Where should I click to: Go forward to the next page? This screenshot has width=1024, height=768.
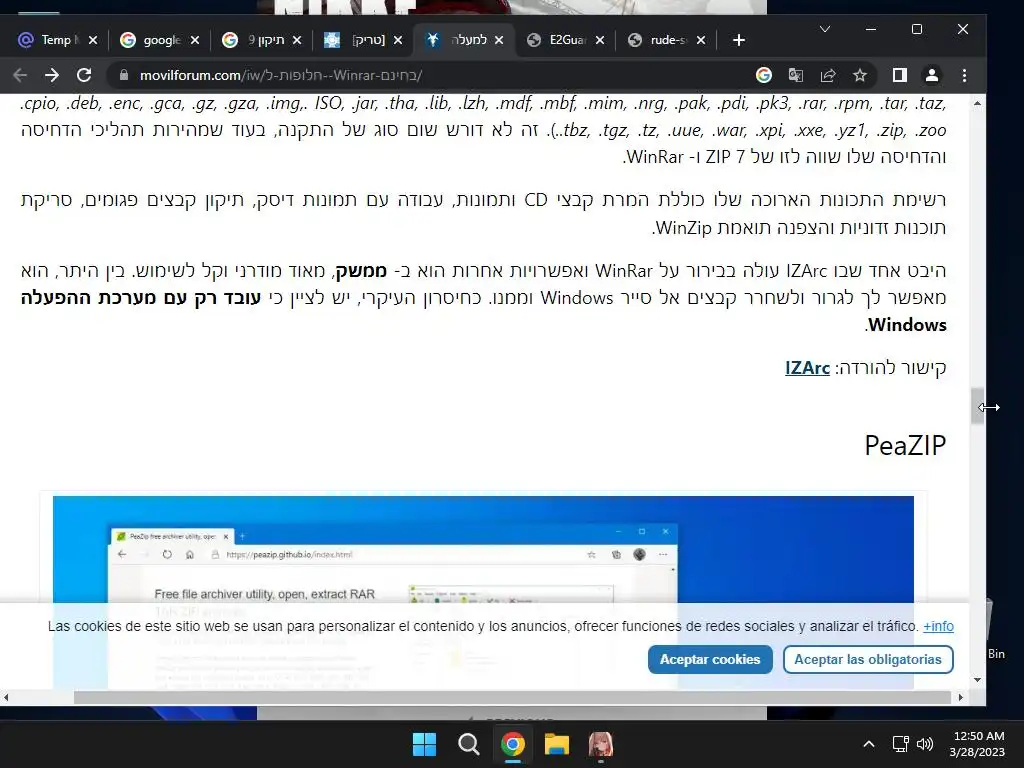point(52,75)
